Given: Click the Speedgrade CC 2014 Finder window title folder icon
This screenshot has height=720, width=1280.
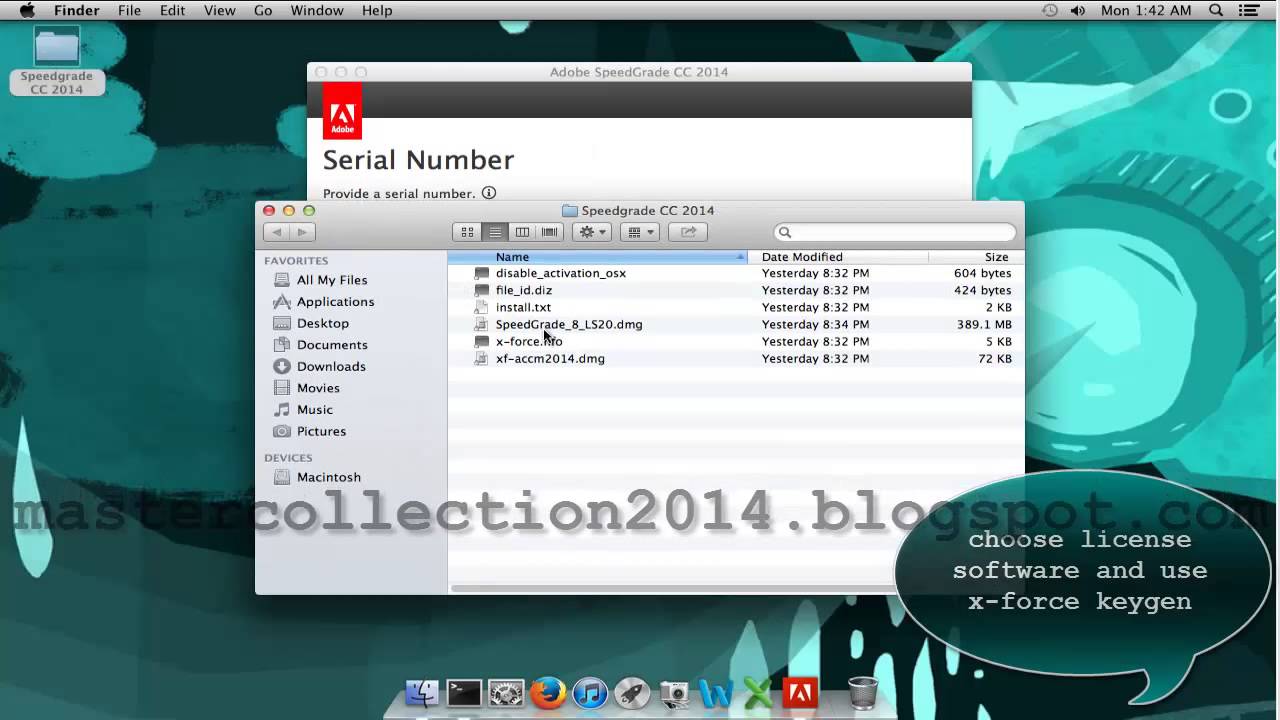Looking at the screenshot, I should tap(570, 211).
